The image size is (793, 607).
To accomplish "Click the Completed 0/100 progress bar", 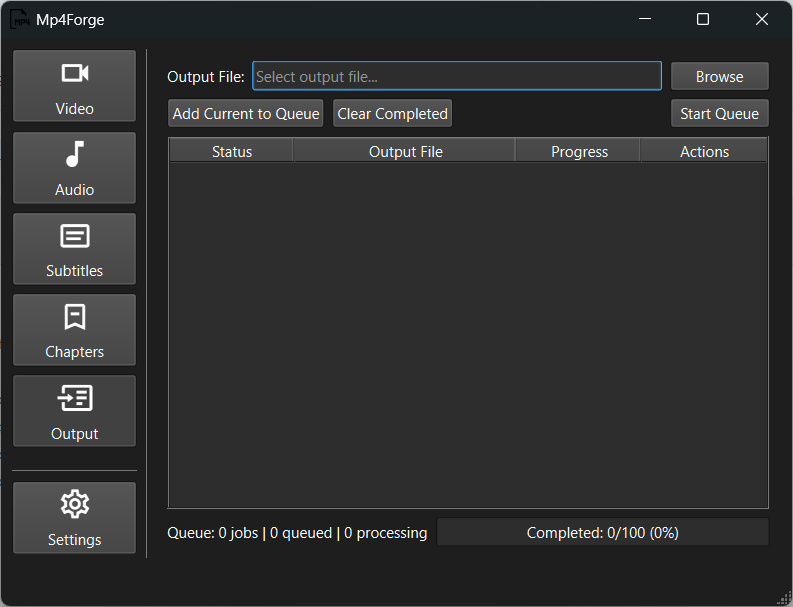I will [602, 533].
